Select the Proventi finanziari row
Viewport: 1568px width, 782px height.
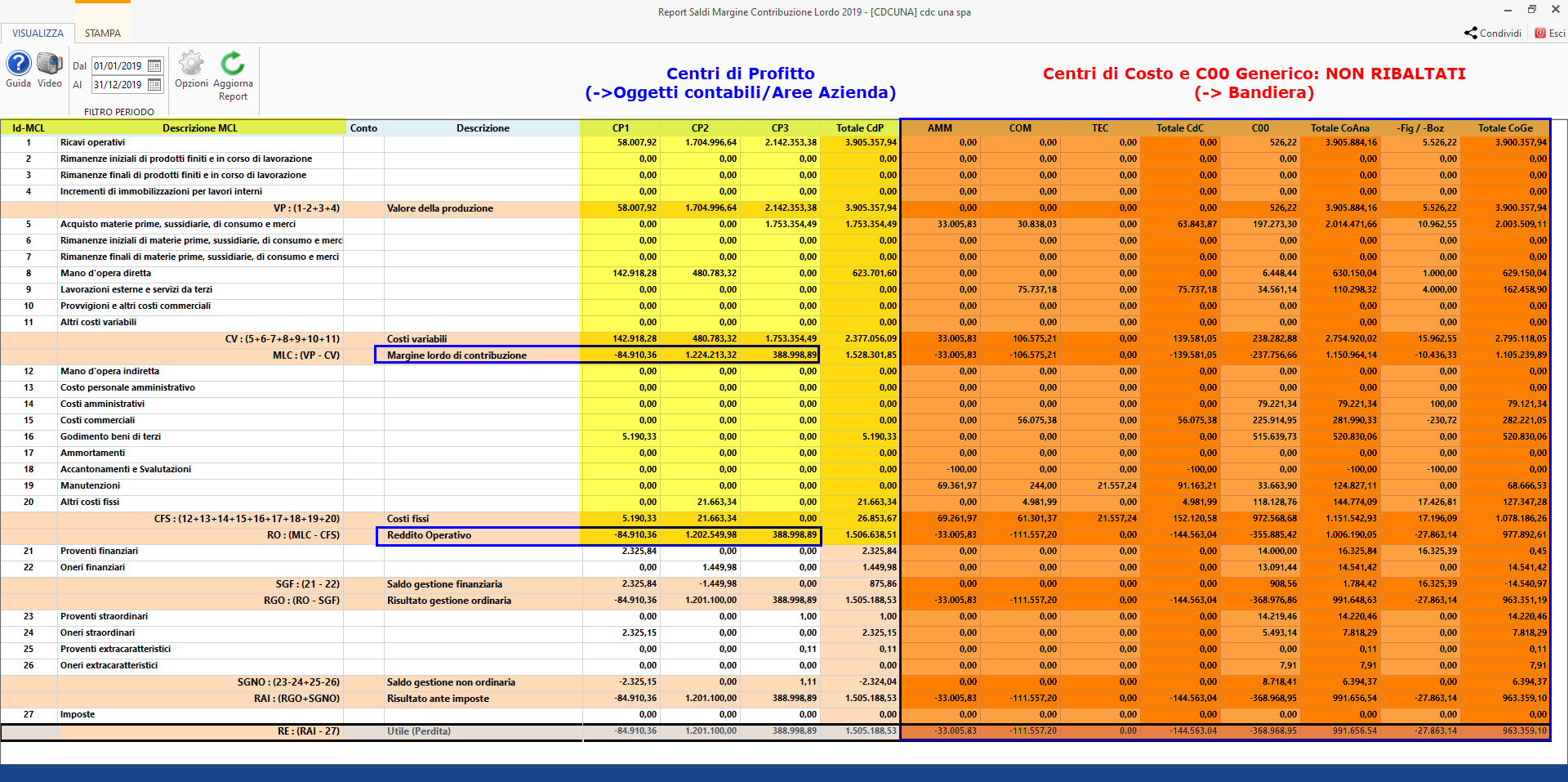pyautogui.click(x=774, y=552)
